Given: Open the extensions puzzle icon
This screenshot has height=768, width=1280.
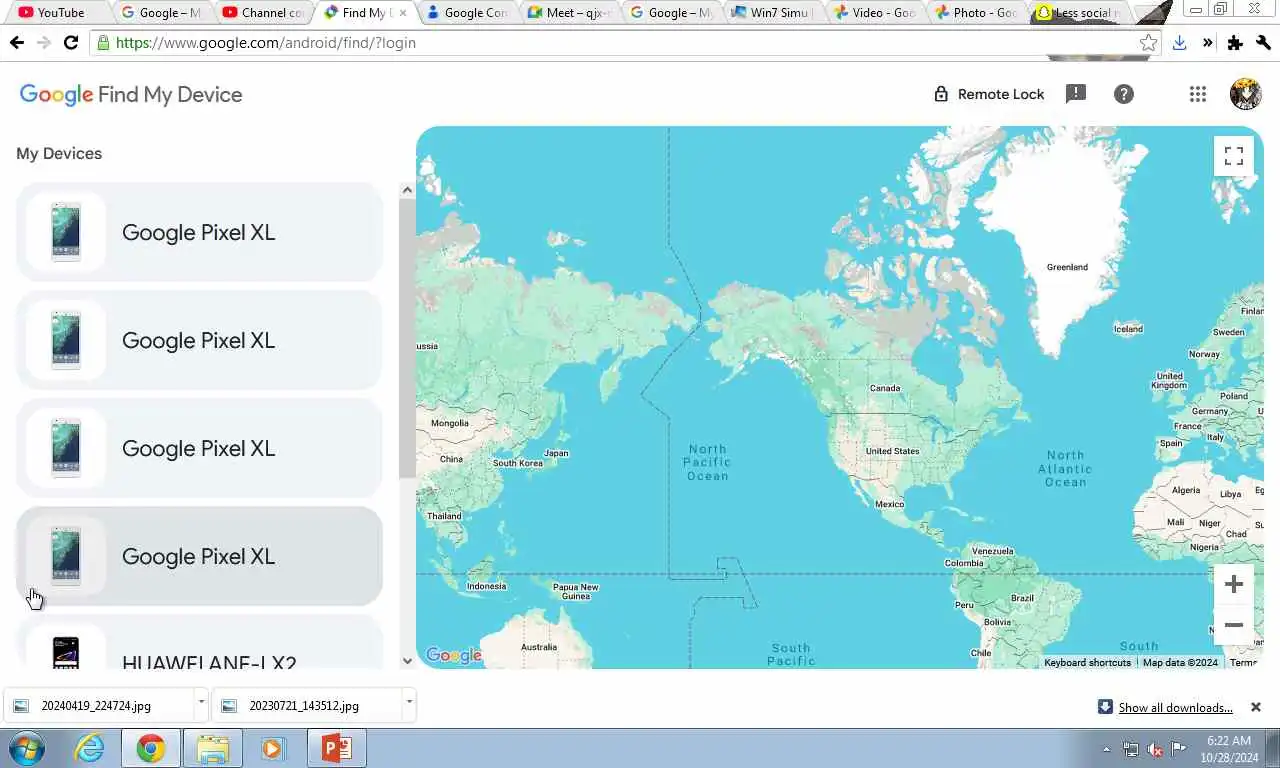Looking at the screenshot, I should point(1235,43).
